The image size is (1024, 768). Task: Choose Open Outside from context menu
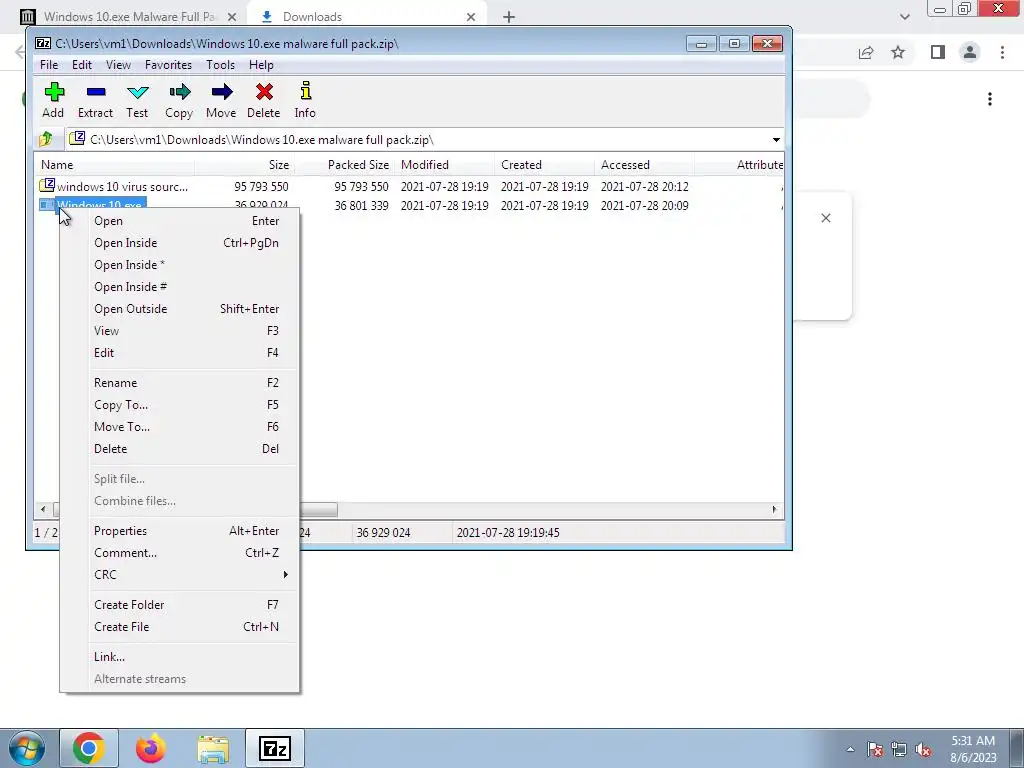(180, 309)
